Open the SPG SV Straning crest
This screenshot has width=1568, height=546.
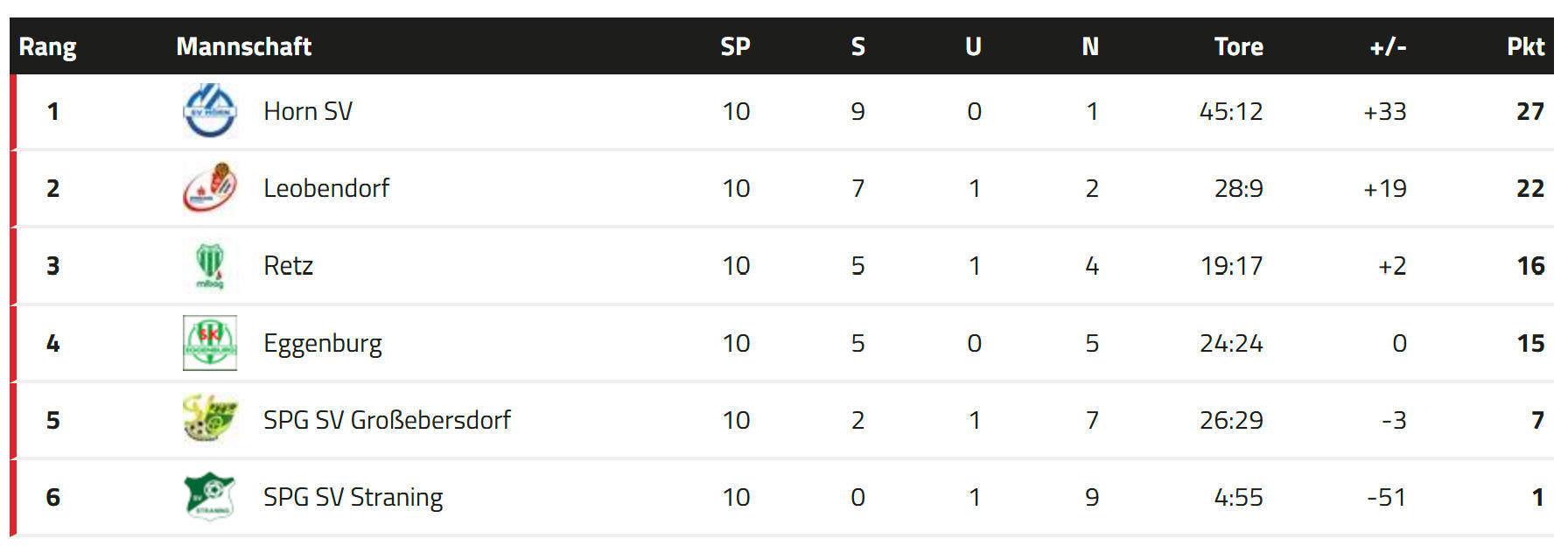210,496
